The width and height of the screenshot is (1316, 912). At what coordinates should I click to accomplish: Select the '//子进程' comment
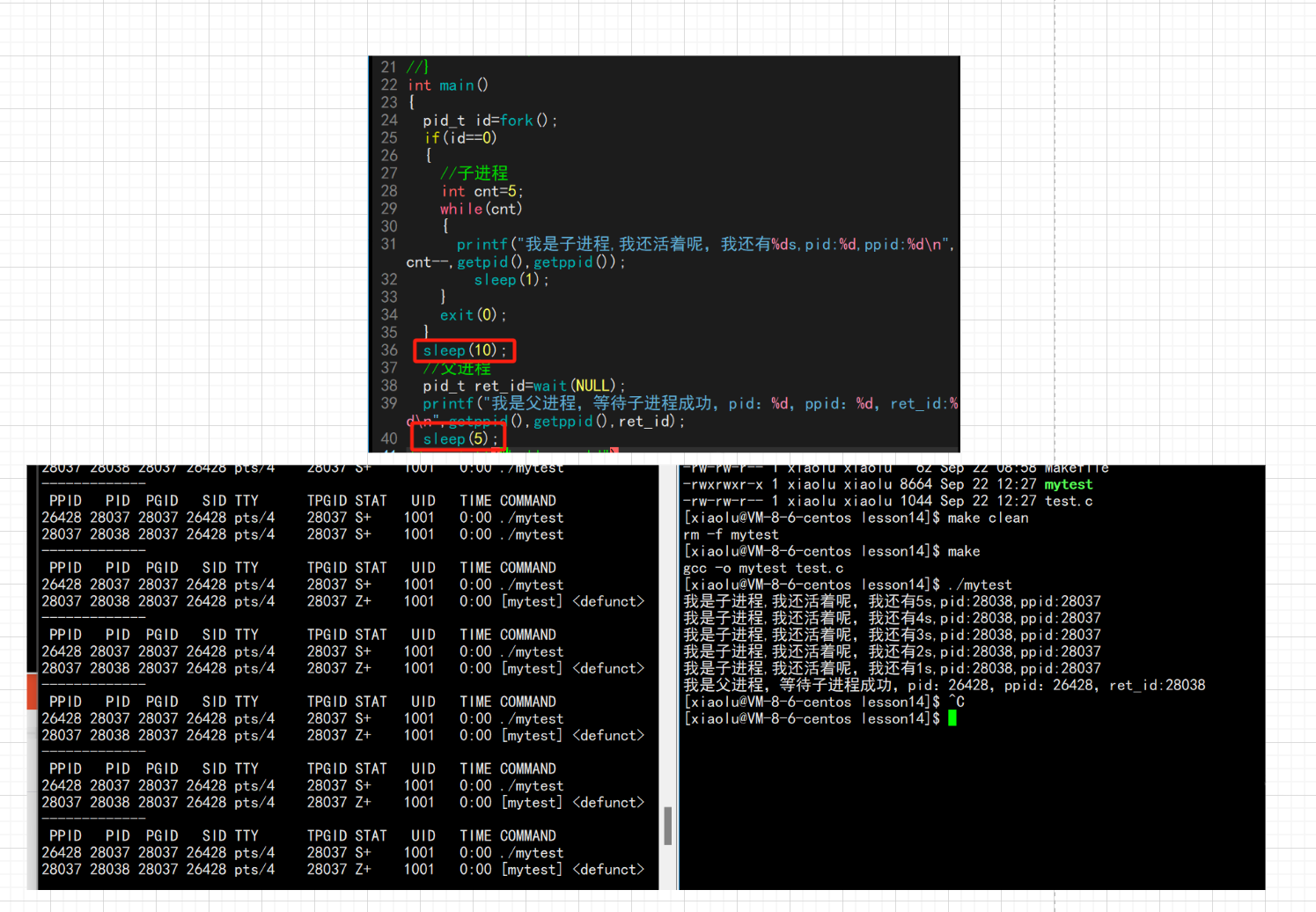click(x=474, y=173)
